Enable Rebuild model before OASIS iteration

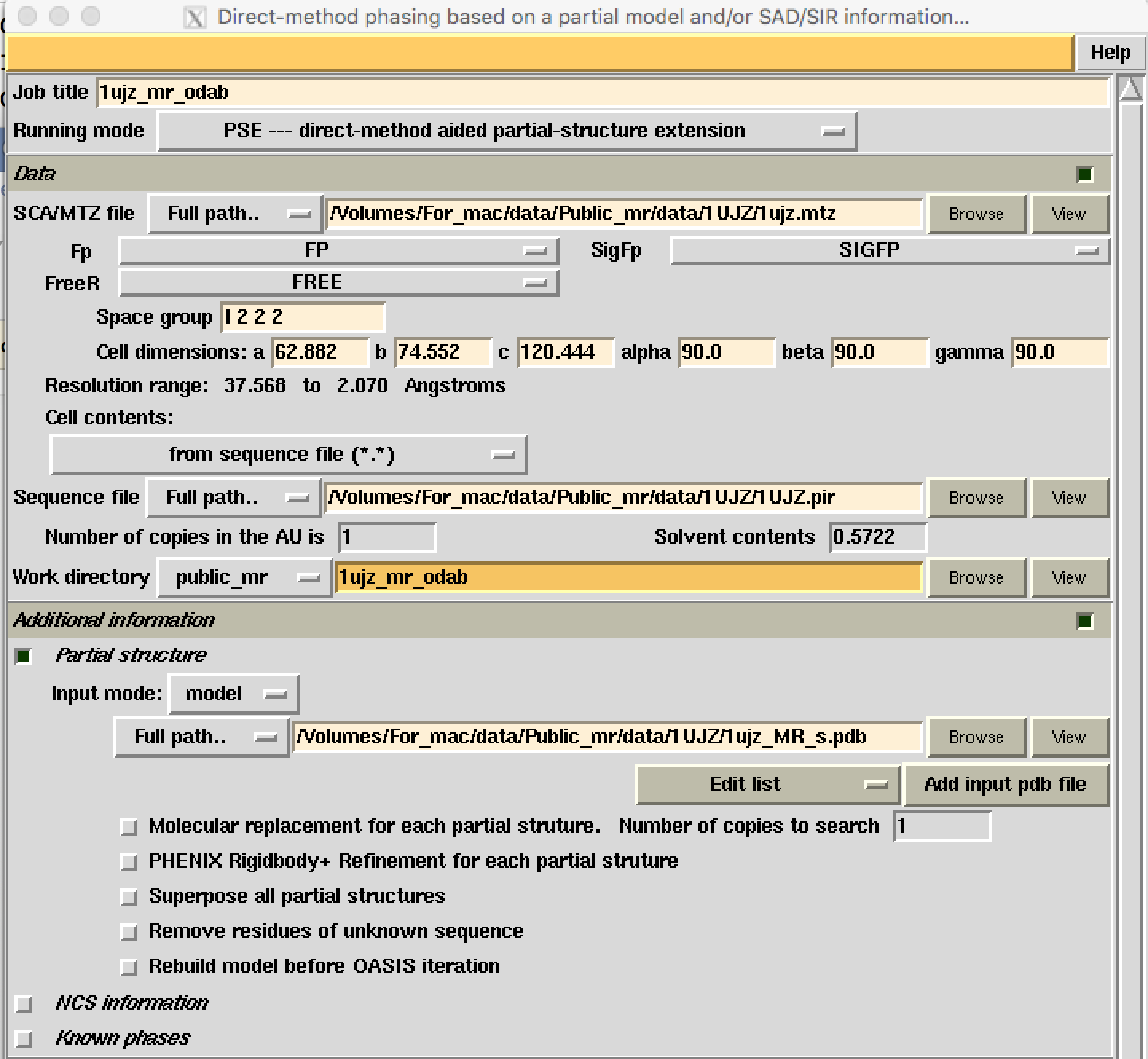(128, 967)
